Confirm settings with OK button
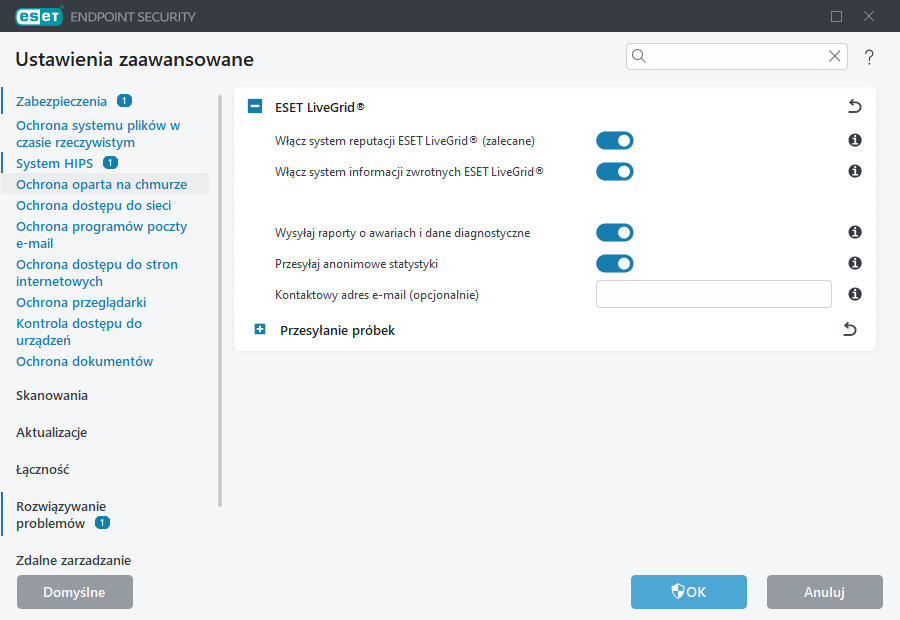 (689, 592)
